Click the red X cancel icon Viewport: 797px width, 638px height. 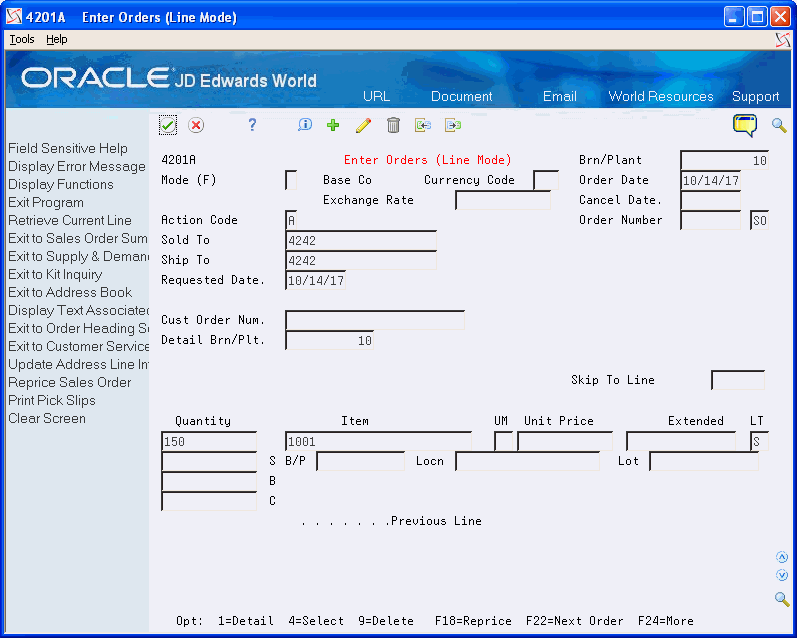click(196, 125)
